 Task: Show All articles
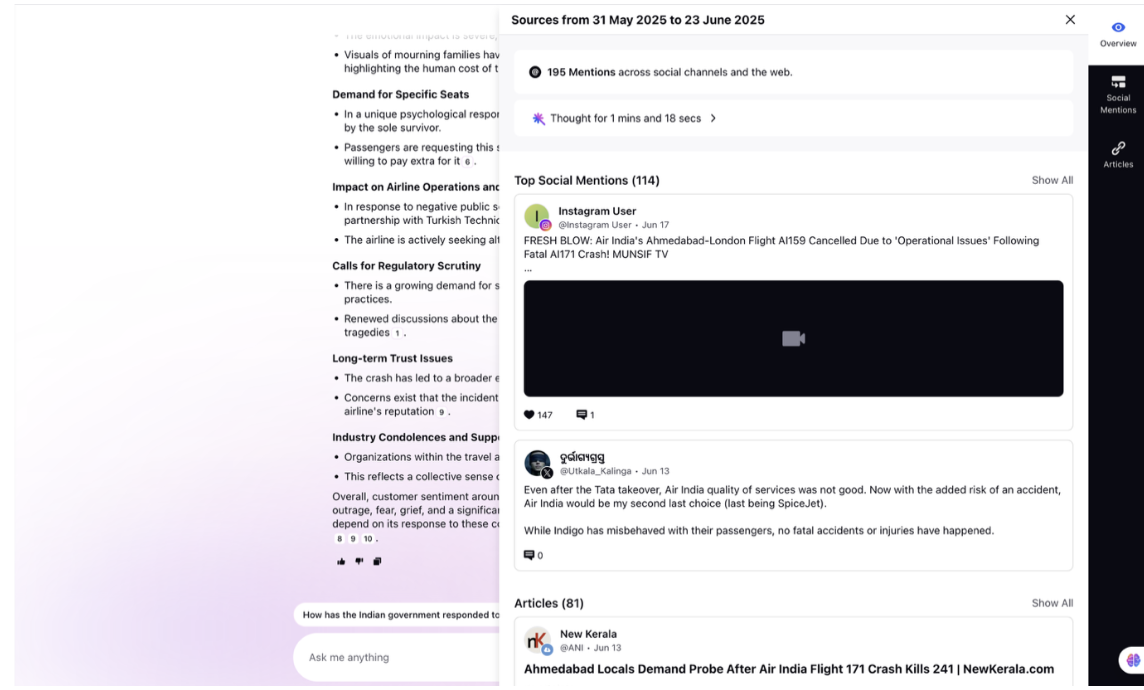click(x=1051, y=603)
